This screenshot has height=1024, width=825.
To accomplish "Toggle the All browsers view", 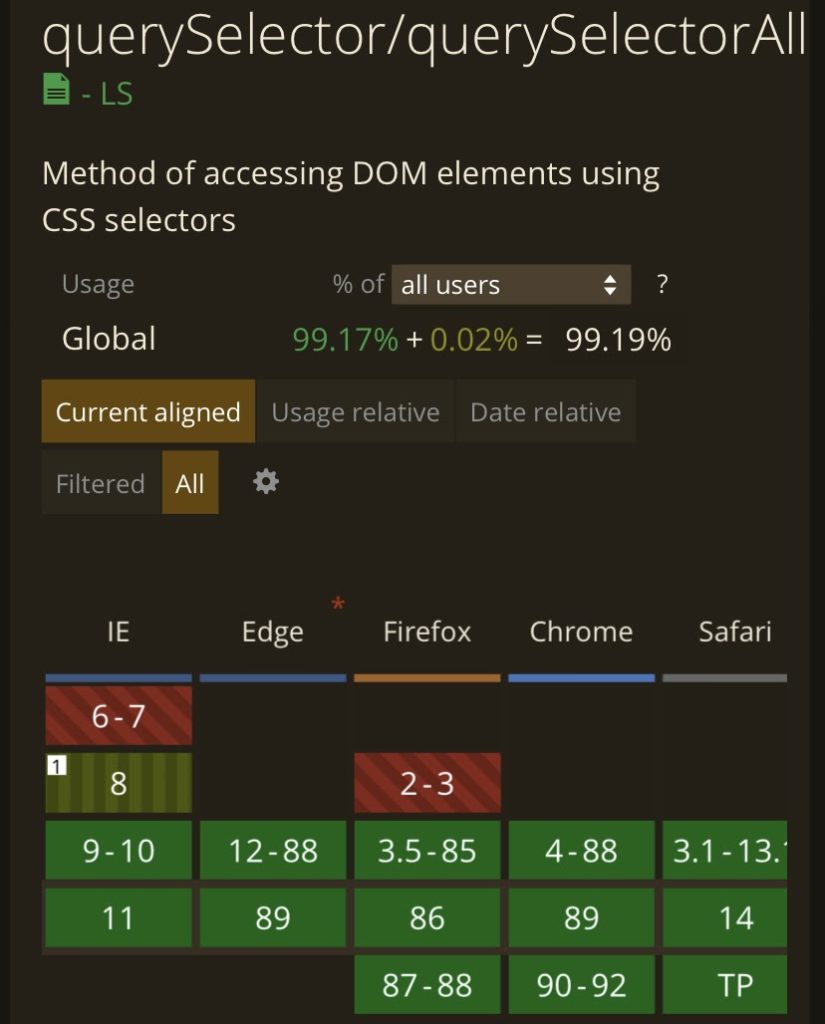I will click(190, 483).
